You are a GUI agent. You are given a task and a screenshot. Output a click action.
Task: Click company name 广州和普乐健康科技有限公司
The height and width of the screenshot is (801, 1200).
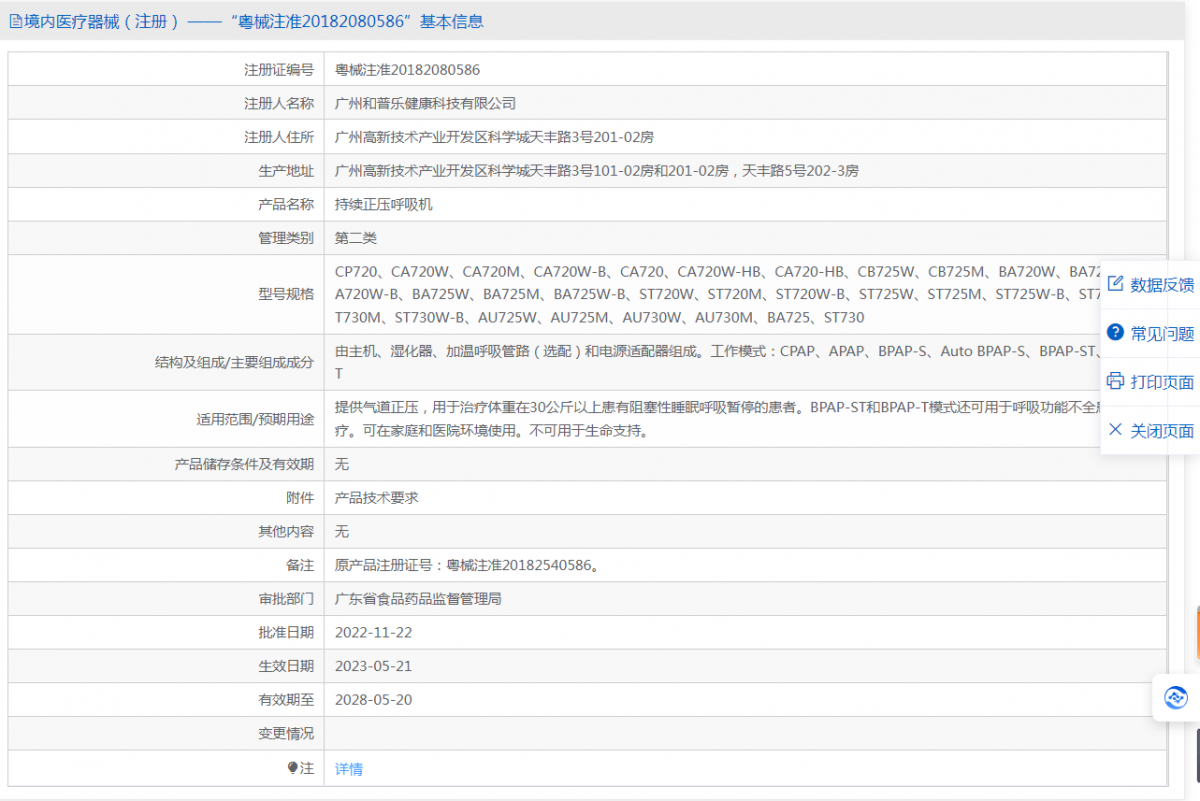[x=425, y=103]
